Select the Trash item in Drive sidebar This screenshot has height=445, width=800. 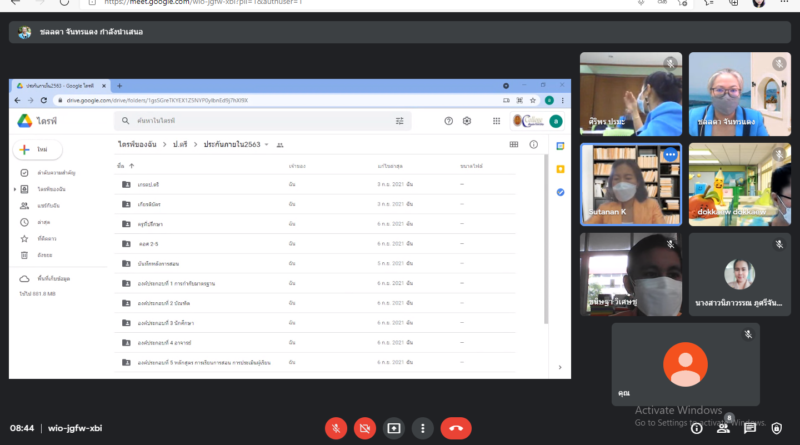tap(43, 254)
